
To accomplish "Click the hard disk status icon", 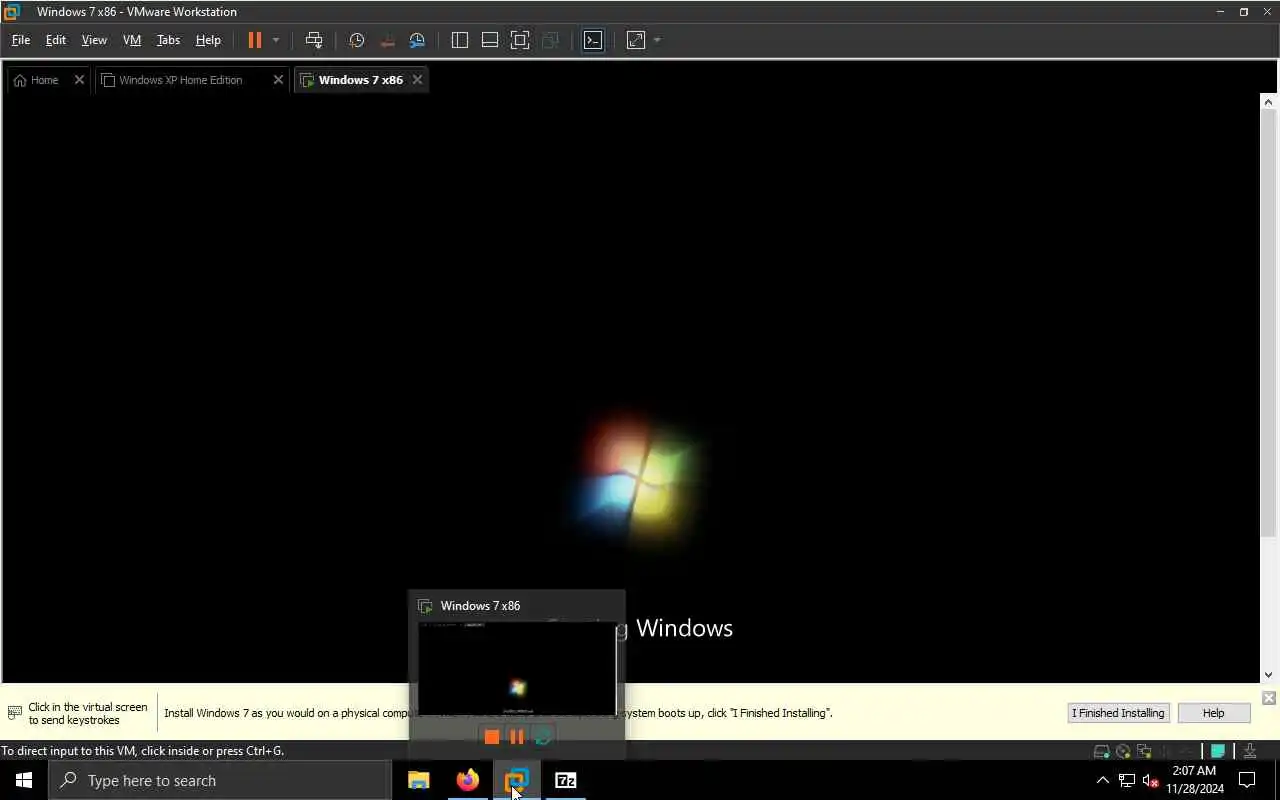I will tap(1102, 751).
